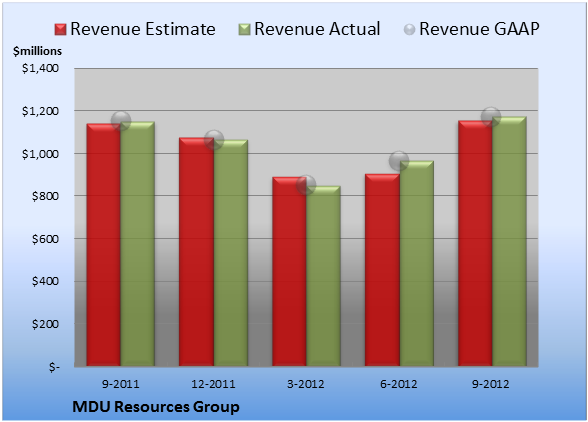Click the '9-2012' x-axis label
Viewport: 588px width, 422px height.
[x=491, y=384]
